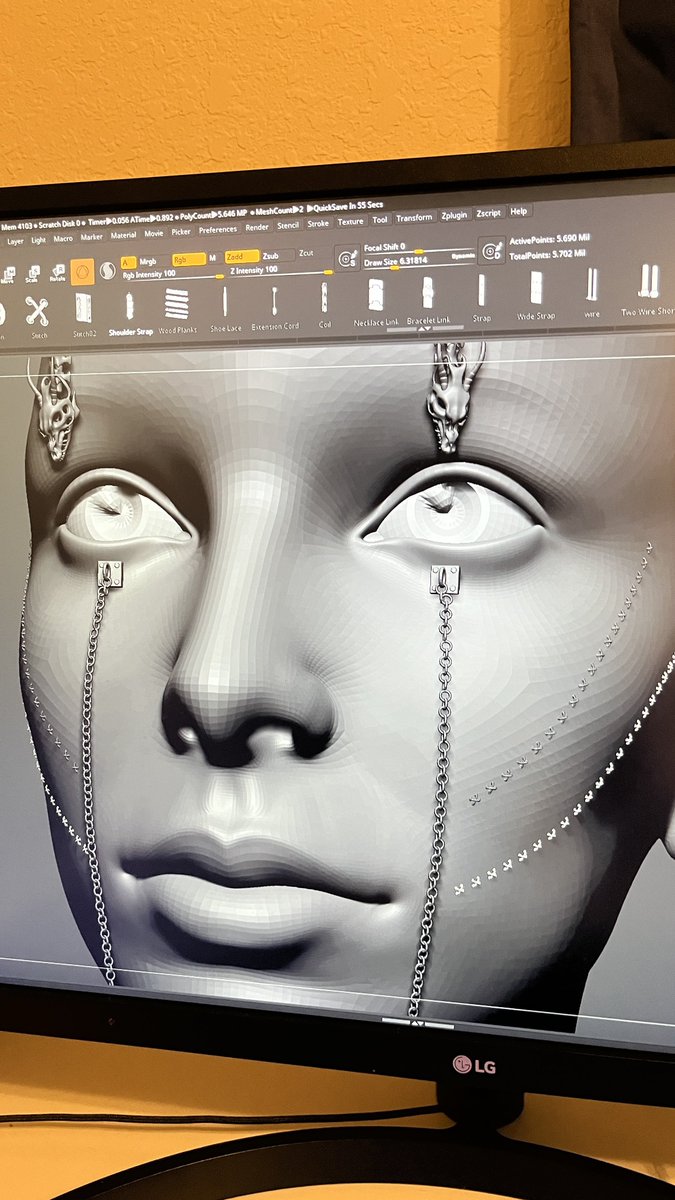Open the Light menu
The height and width of the screenshot is (1200, 675).
(38, 240)
